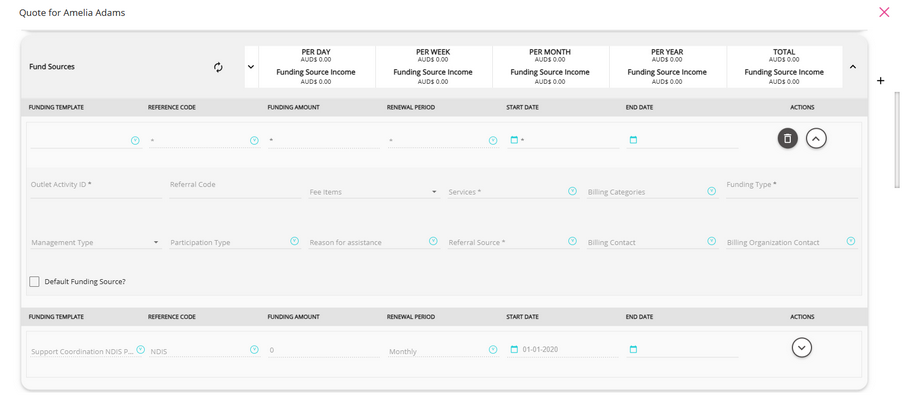The height and width of the screenshot is (395, 907).
Task: Click the refresh icon beside Fund Sources
Action: (218, 67)
